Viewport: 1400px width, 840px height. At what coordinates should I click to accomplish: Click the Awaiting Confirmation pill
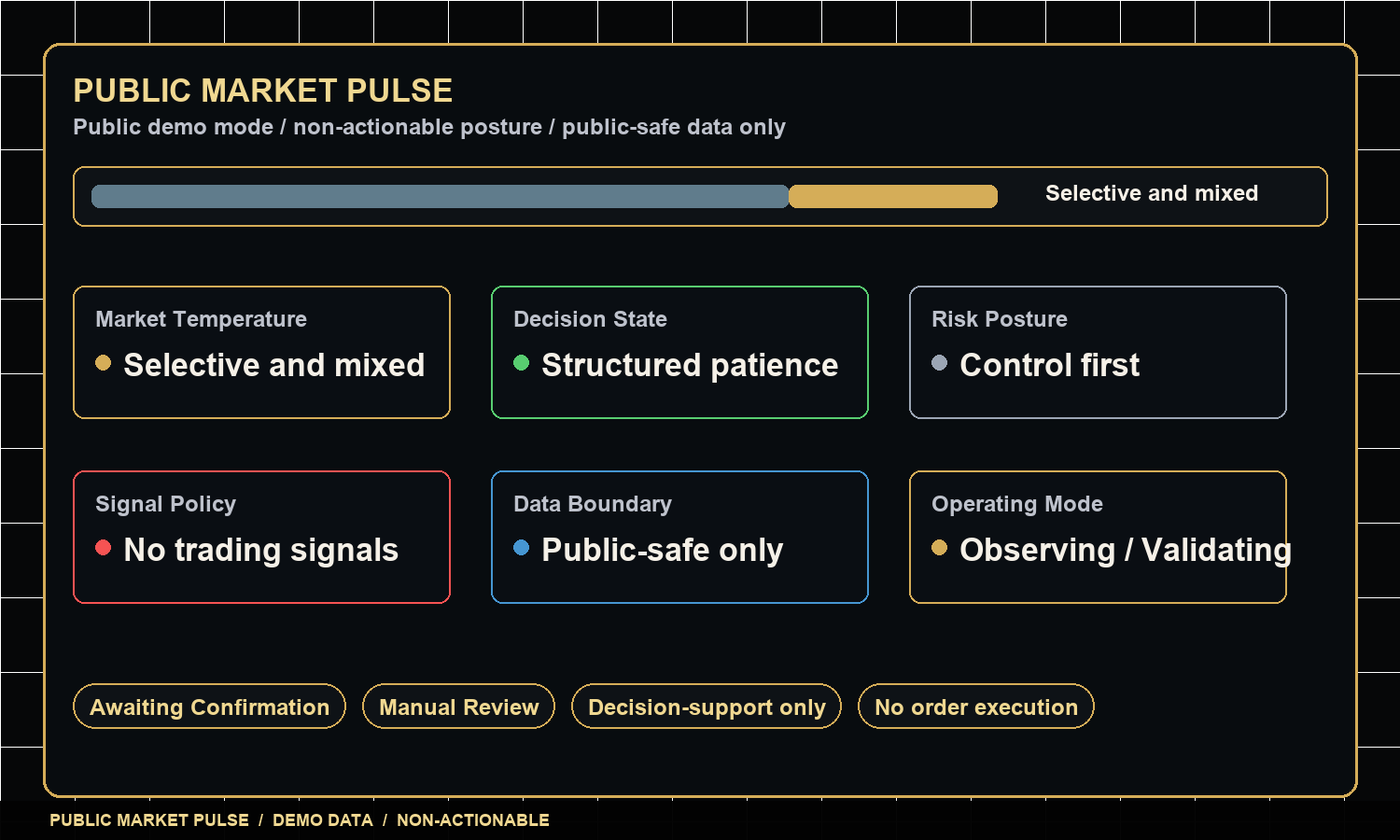[209, 707]
